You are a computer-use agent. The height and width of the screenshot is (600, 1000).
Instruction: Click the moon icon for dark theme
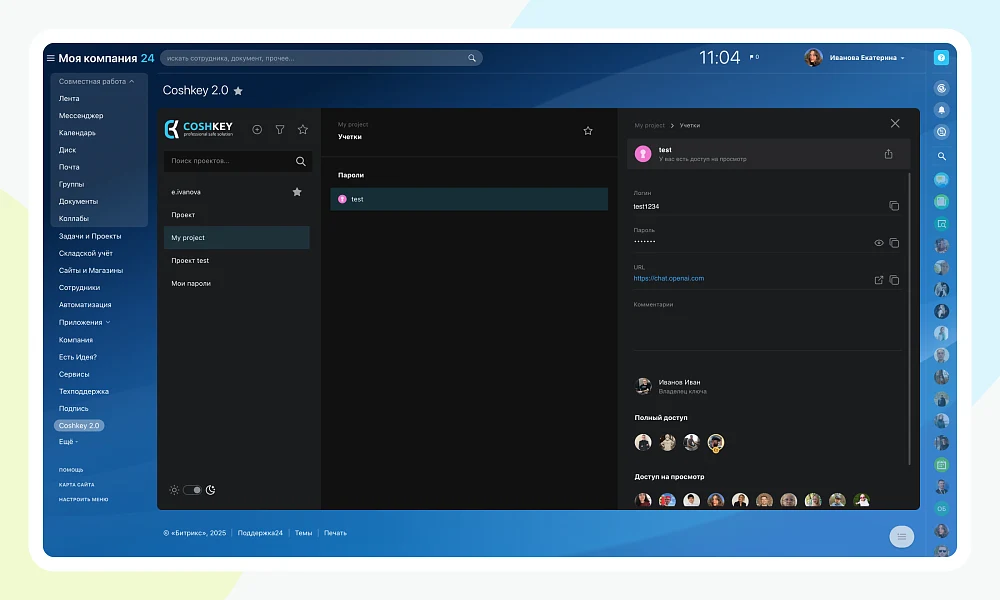point(210,490)
